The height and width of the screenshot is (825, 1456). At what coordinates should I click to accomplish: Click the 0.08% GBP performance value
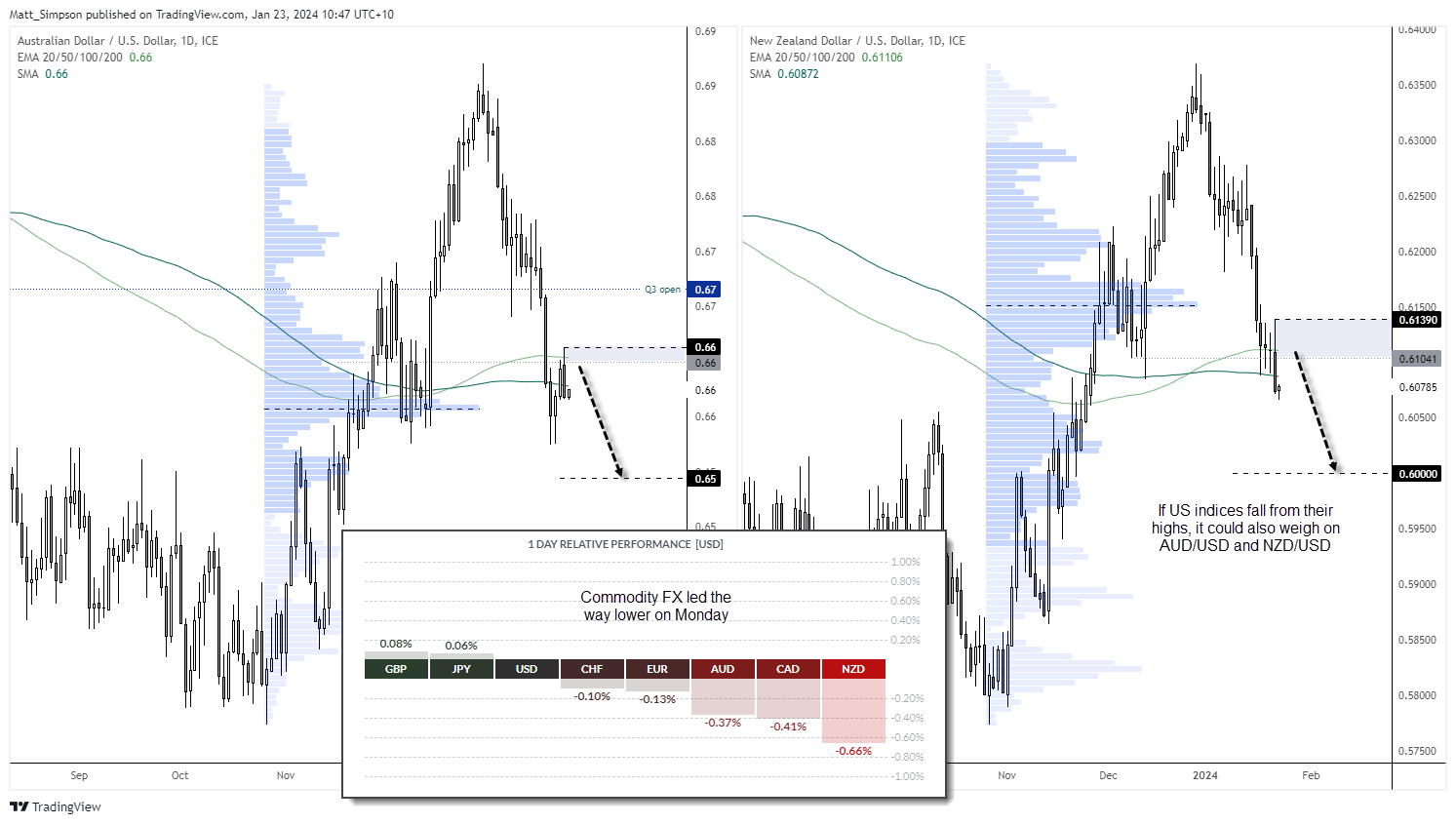pyautogui.click(x=396, y=644)
